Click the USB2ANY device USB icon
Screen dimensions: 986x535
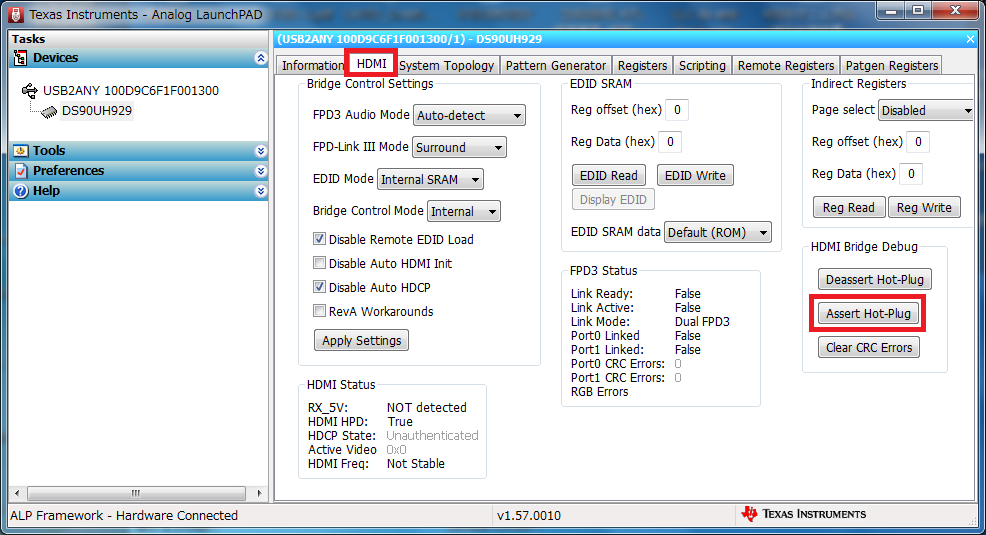(30, 91)
